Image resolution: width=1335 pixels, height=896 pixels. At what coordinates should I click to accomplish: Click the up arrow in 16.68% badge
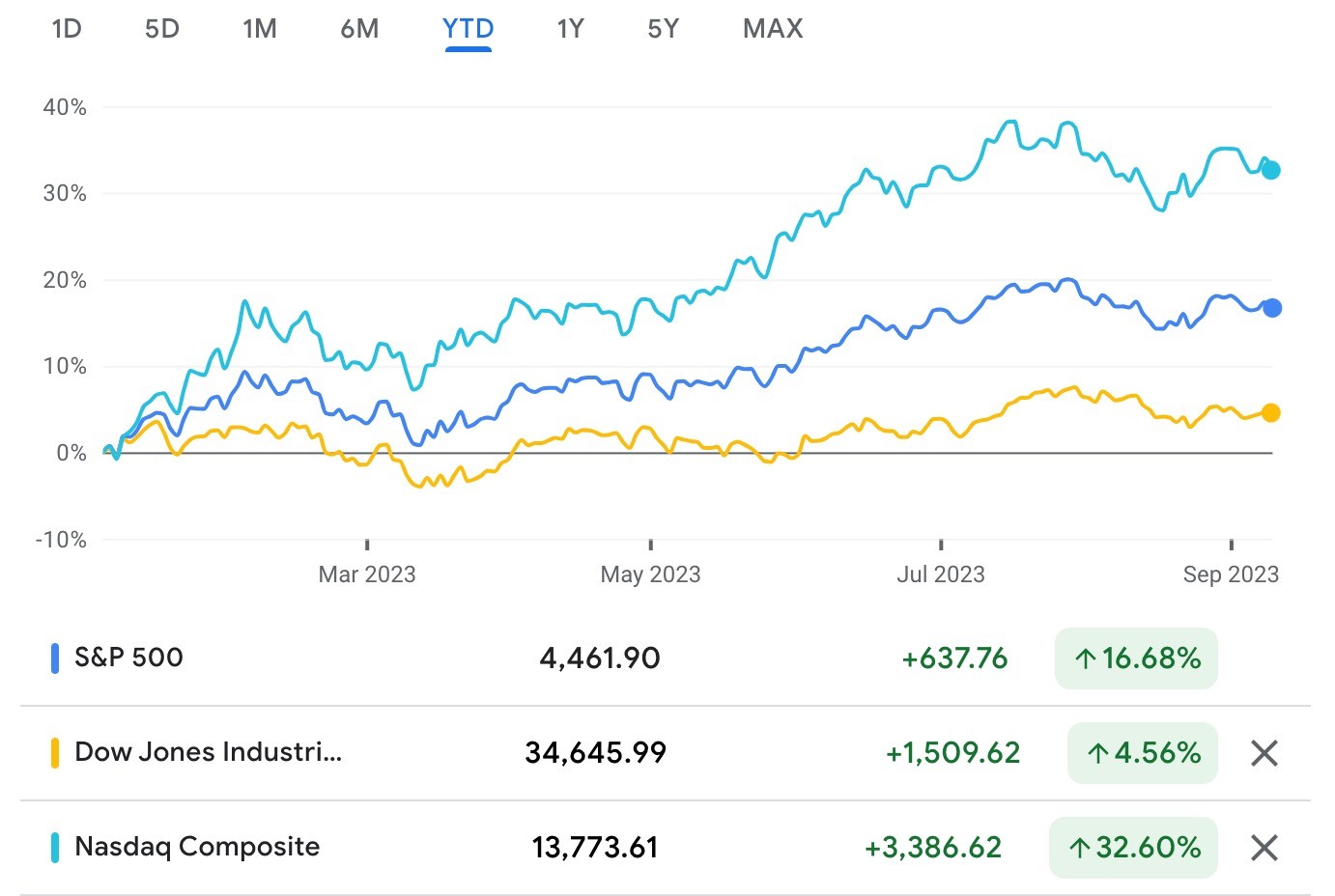point(1086,659)
